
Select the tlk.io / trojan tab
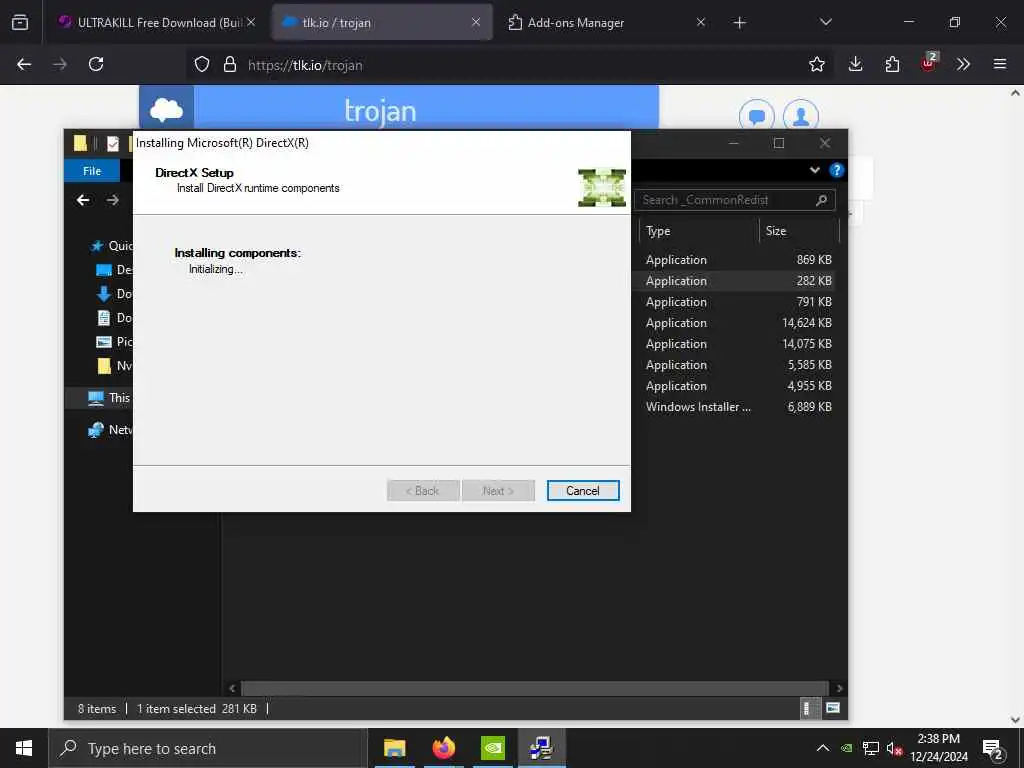coord(382,22)
